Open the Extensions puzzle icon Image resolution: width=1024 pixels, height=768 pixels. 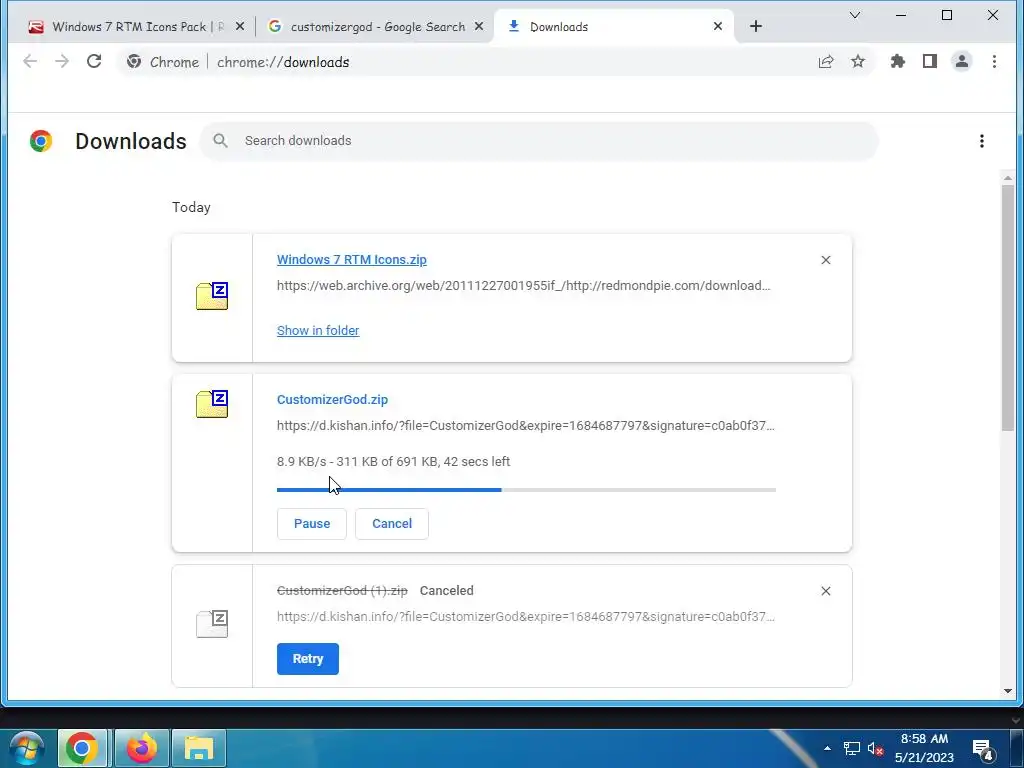click(x=897, y=61)
